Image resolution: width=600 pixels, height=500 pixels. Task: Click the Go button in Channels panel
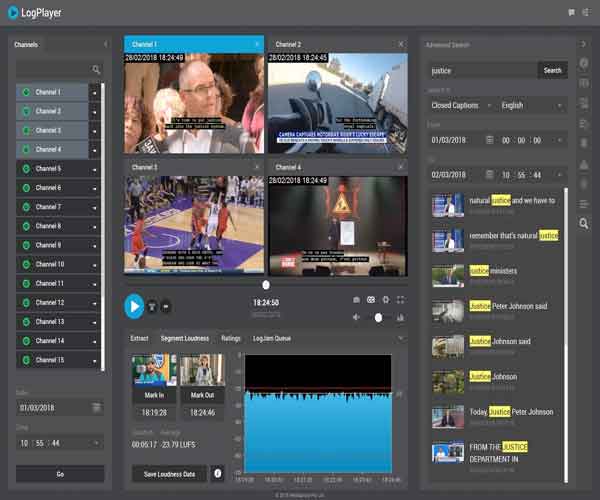tap(59, 474)
